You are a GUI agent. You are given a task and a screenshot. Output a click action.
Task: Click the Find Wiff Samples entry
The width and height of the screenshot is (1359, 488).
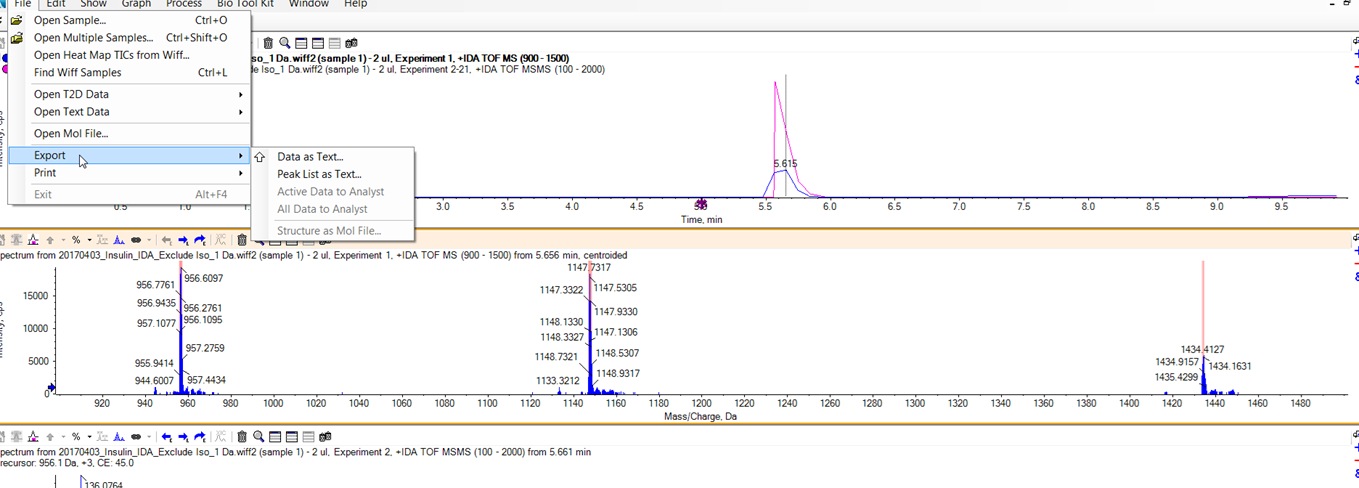[77, 73]
